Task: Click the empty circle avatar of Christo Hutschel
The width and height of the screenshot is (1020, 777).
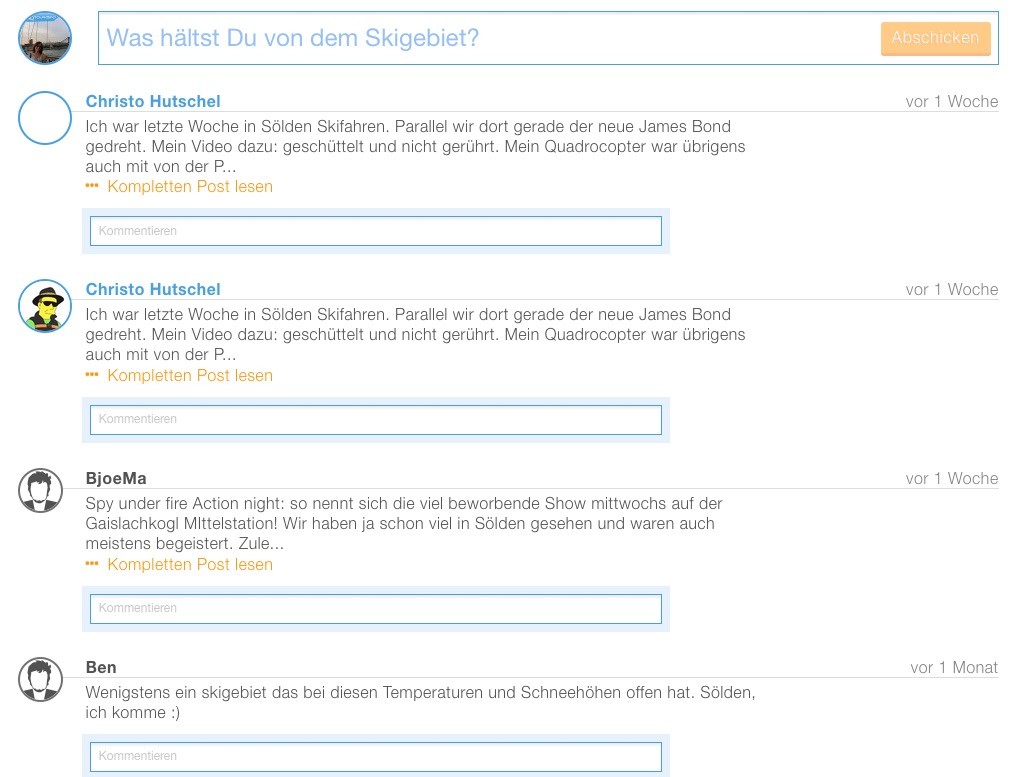Action: pos(45,118)
